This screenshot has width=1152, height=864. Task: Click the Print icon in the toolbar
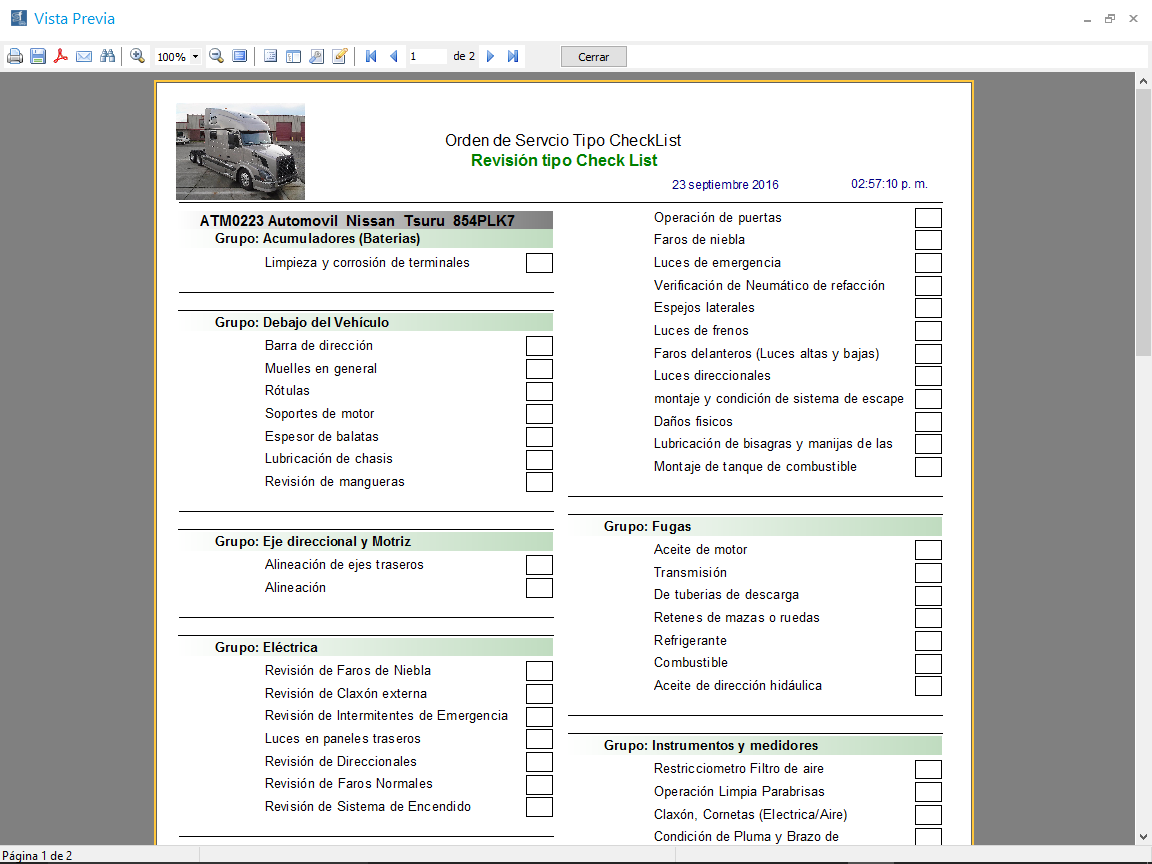click(15, 56)
